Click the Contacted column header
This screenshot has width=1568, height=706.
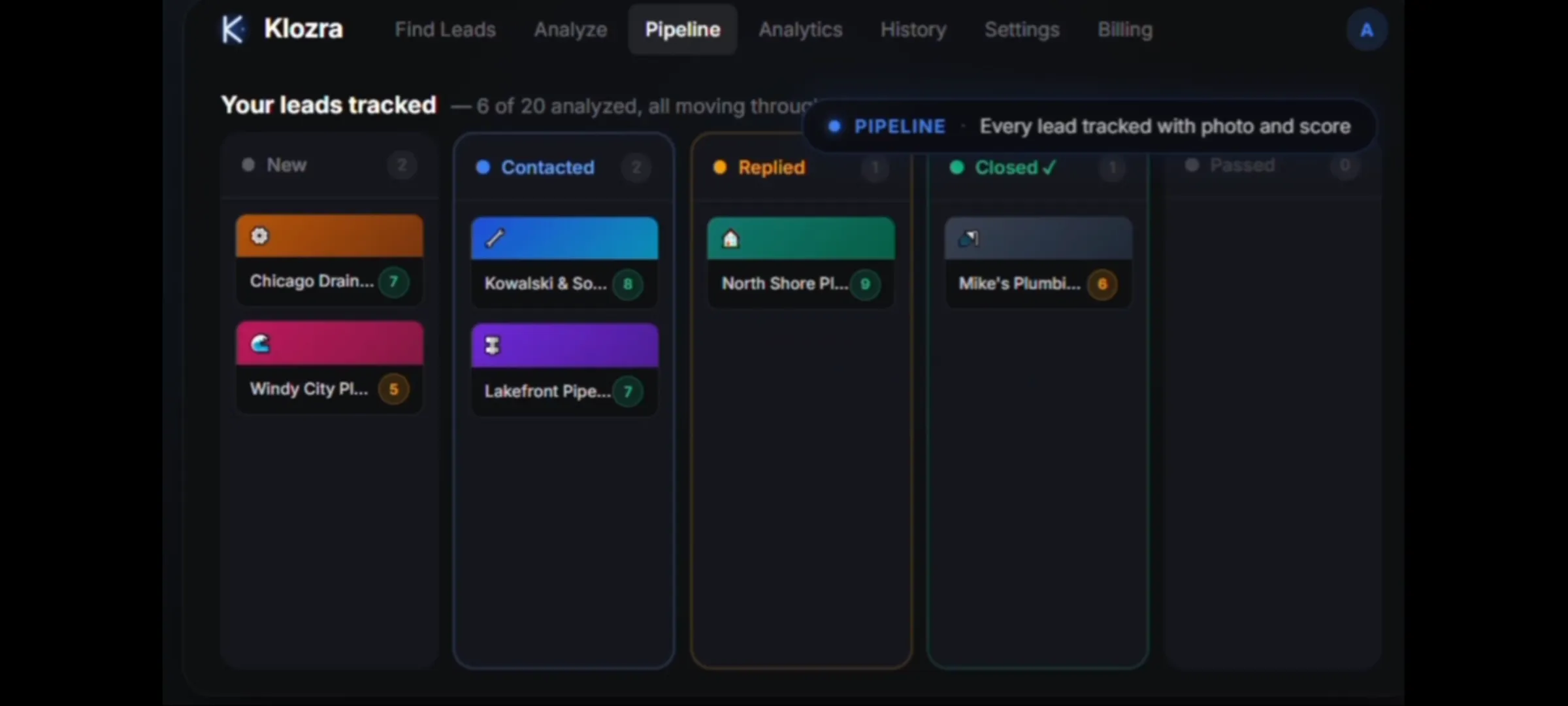(x=564, y=168)
